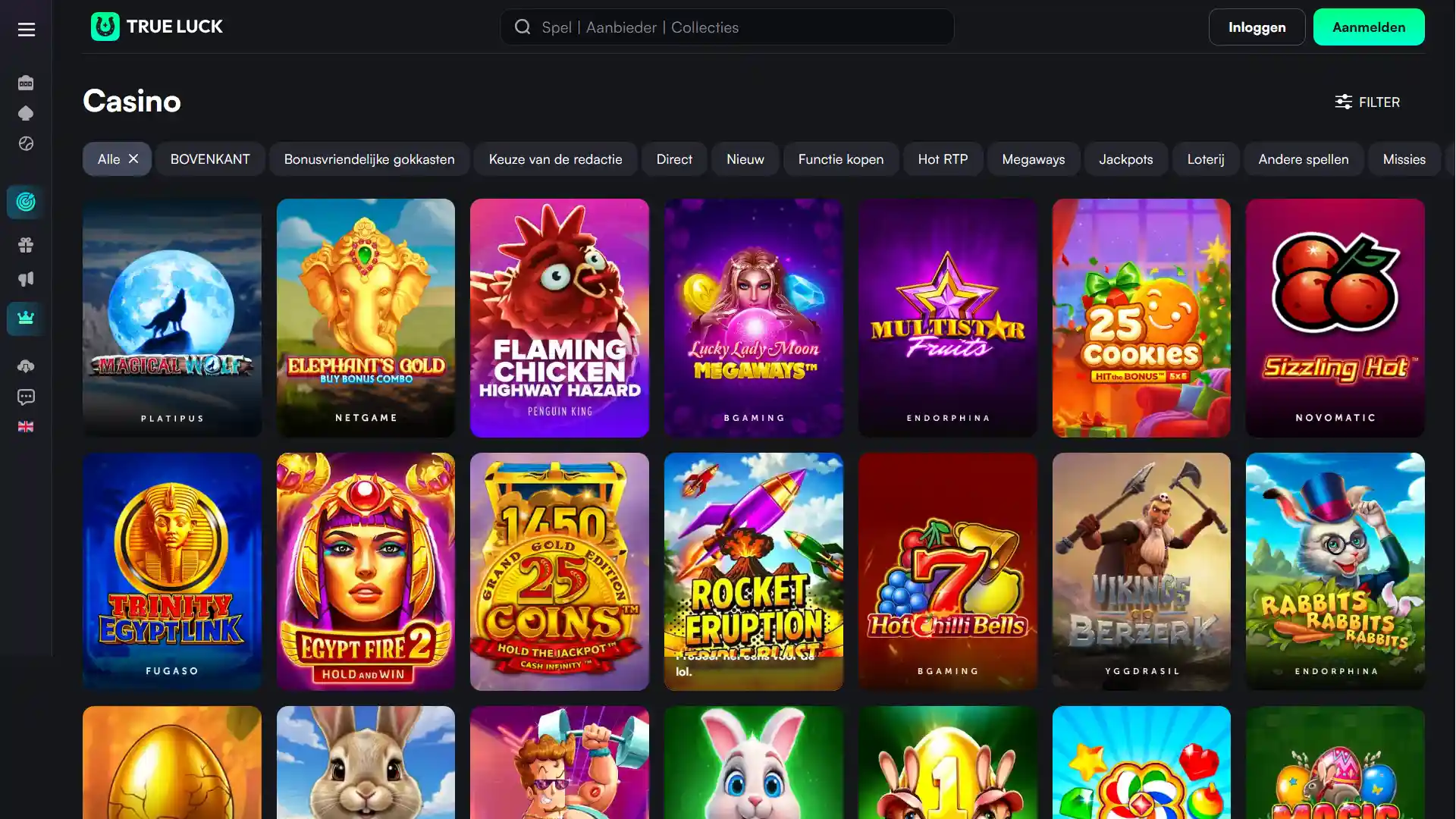The width and height of the screenshot is (1456, 819).
Task: Open Hot Chilli Bells game
Action: (948, 572)
